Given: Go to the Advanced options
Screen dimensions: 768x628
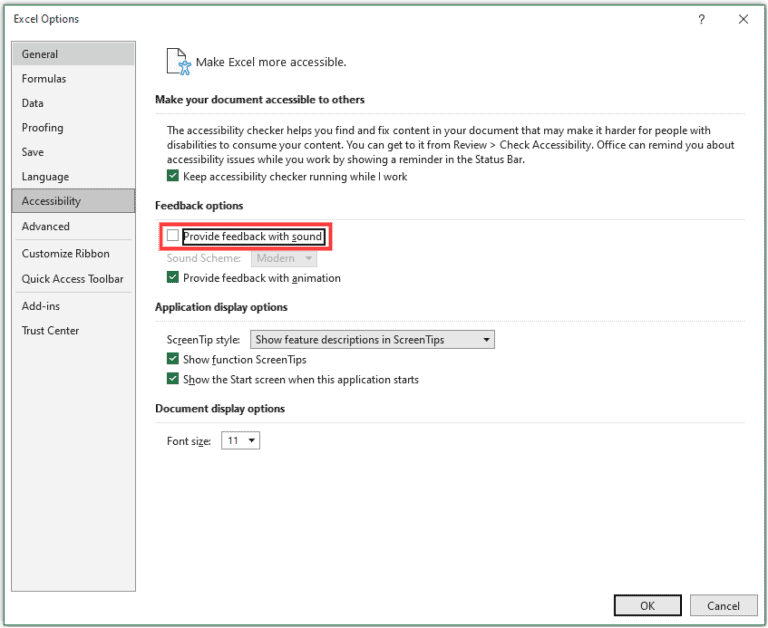Looking at the screenshot, I should pos(73,226).
